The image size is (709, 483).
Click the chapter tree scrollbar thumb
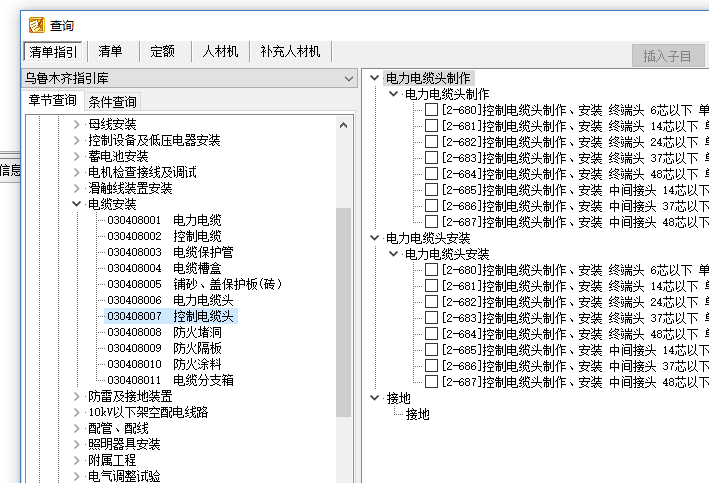(344, 312)
